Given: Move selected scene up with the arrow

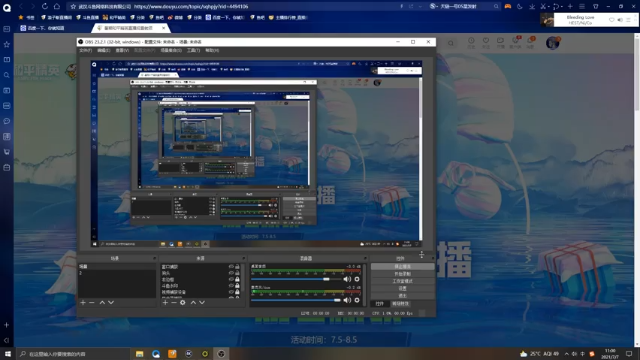Looking at the screenshot, I should 102,302.
